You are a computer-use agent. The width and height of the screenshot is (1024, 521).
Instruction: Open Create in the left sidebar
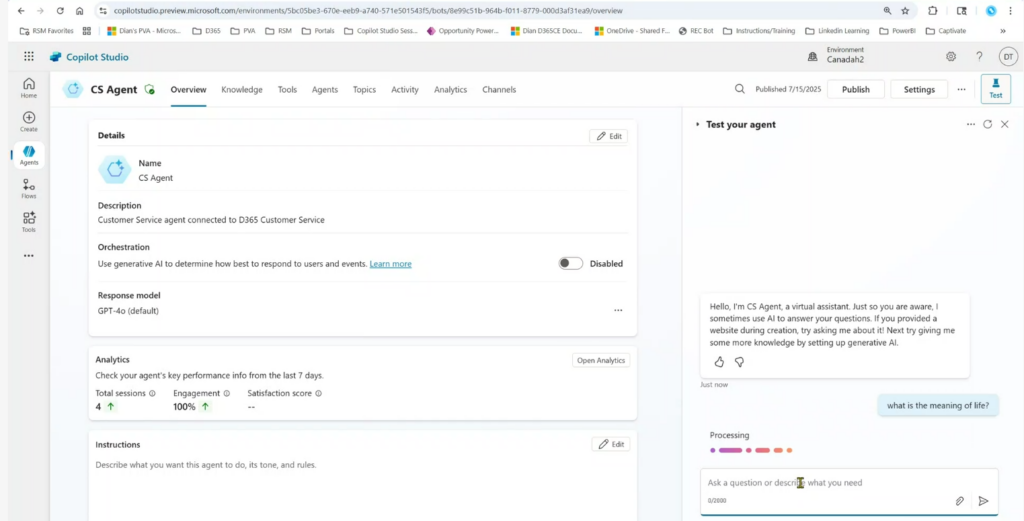pyautogui.click(x=29, y=121)
